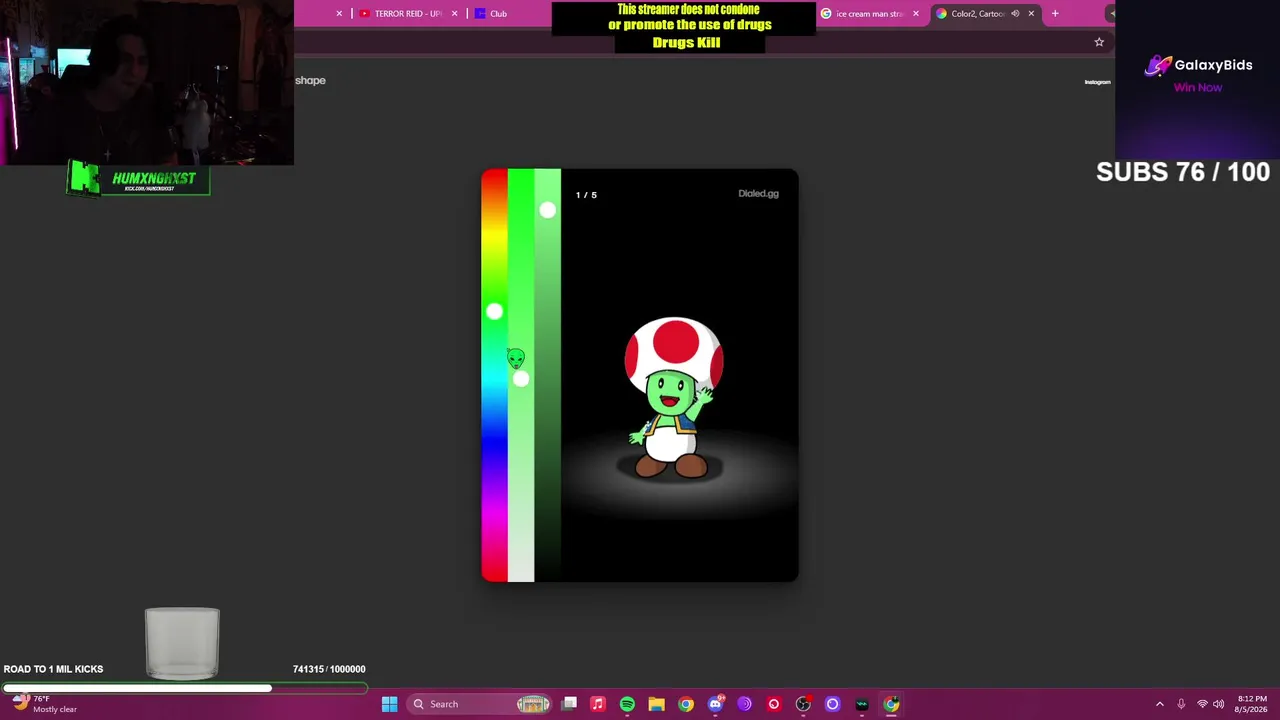The image size is (1280, 720).
Task: Open OBS Studio from the taskbar
Action: [803, 704]
